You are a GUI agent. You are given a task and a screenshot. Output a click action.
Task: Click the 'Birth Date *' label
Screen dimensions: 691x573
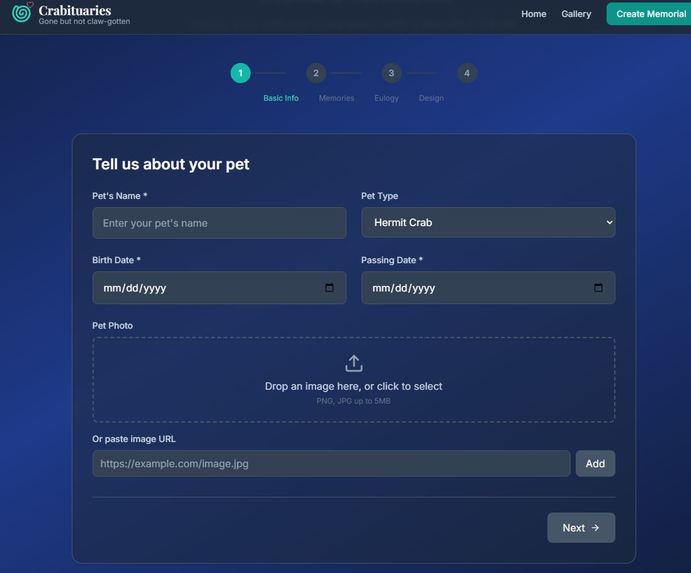[116, 260]
